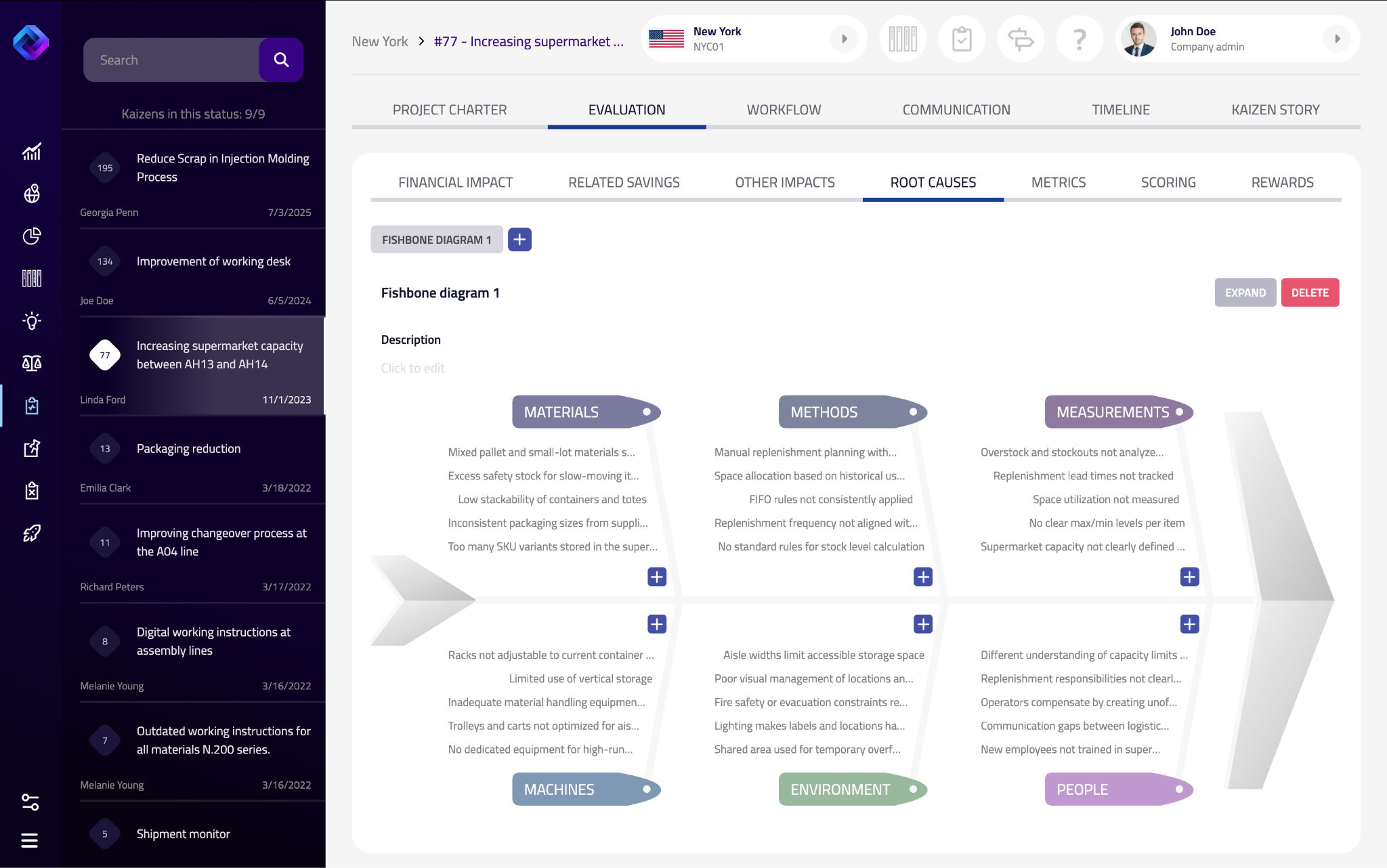Click the MEASUREMENTS category label
Screen dimensions: 1387x868
point(1113,412)
